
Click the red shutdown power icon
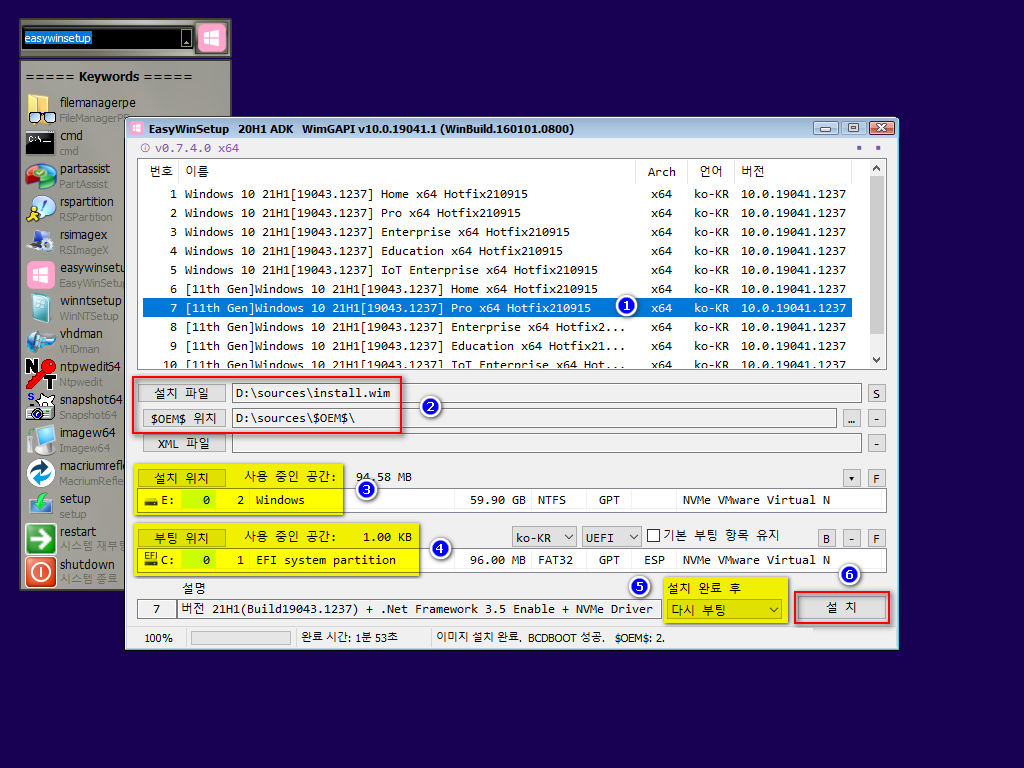[x=40, y=572]
